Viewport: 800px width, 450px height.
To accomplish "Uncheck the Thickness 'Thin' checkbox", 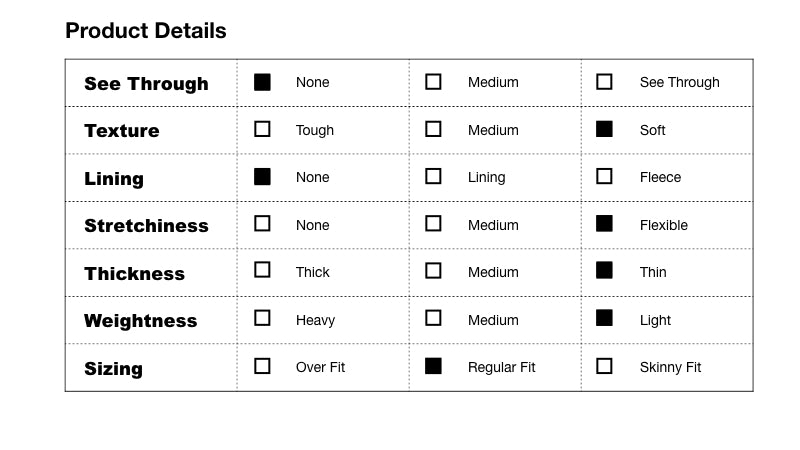I will click(x=604, y=270).
